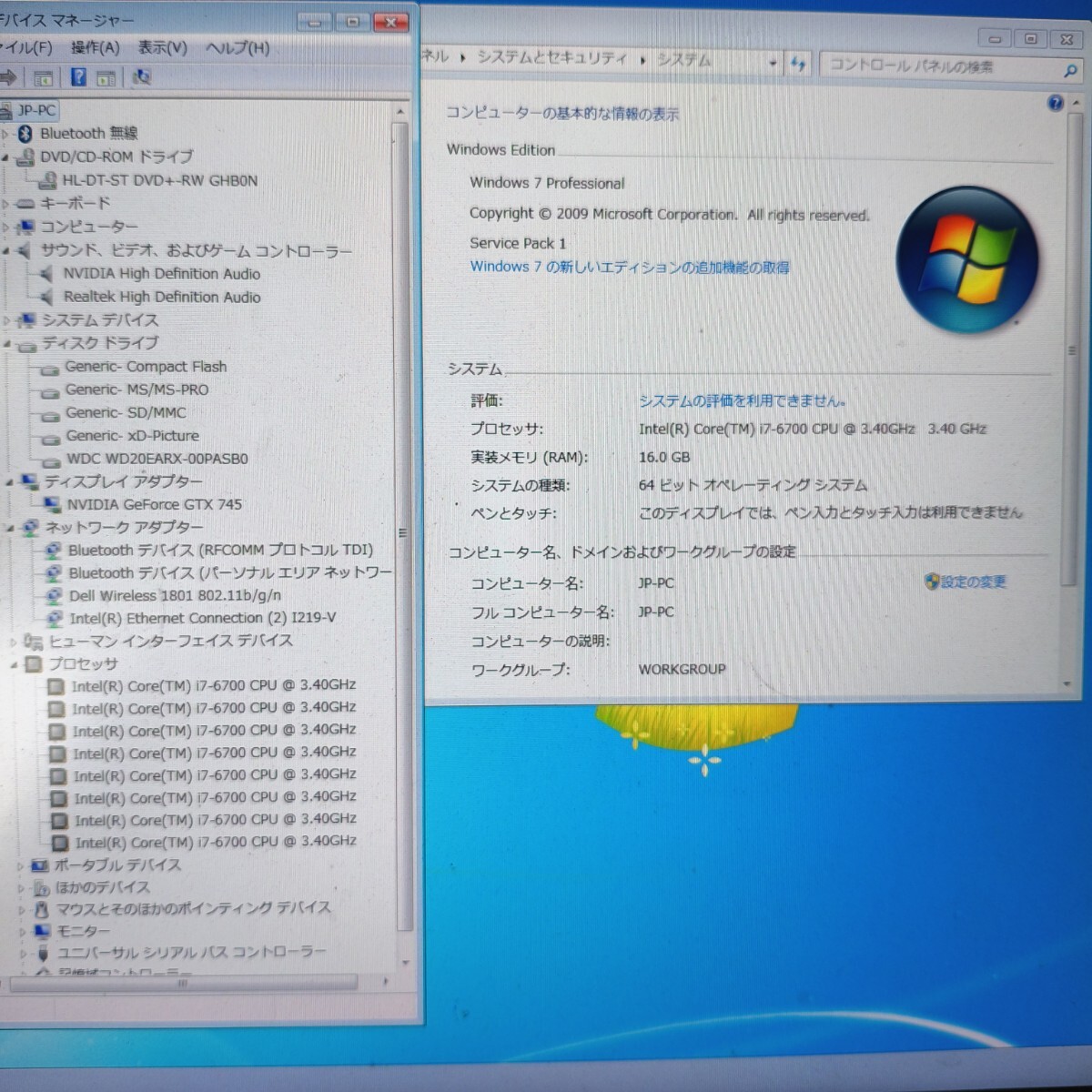1092x1092 pixels.
Task: Click the Generic- Compact Flash disk icon
Action: pyautogui.click(x=49, y=368)
